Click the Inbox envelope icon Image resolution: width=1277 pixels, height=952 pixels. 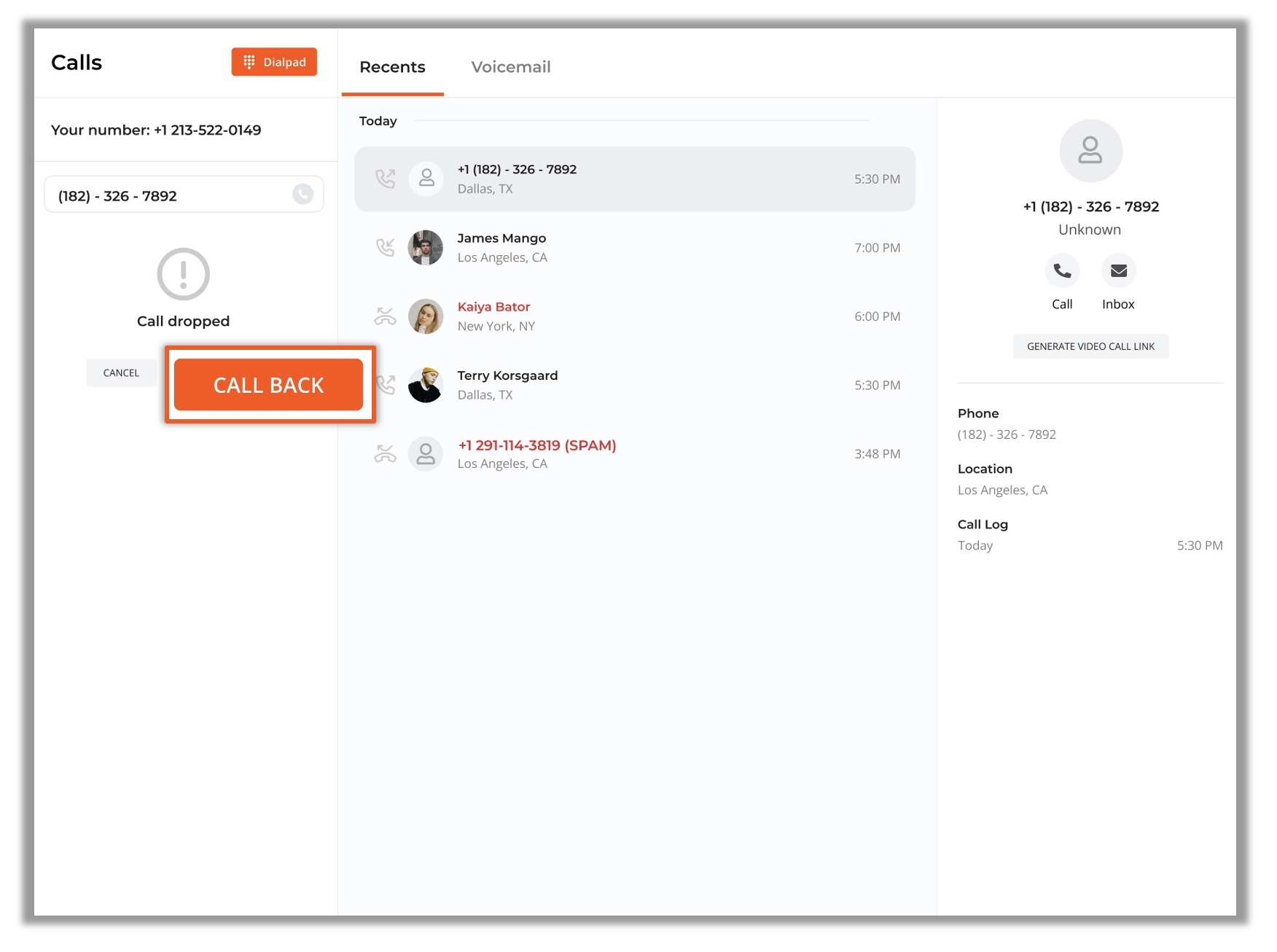[x=1118, y=271]
